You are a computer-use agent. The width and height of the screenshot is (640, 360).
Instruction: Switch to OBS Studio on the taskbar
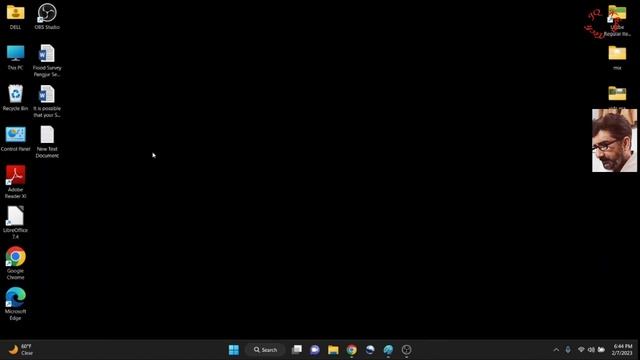coord(406,350)
